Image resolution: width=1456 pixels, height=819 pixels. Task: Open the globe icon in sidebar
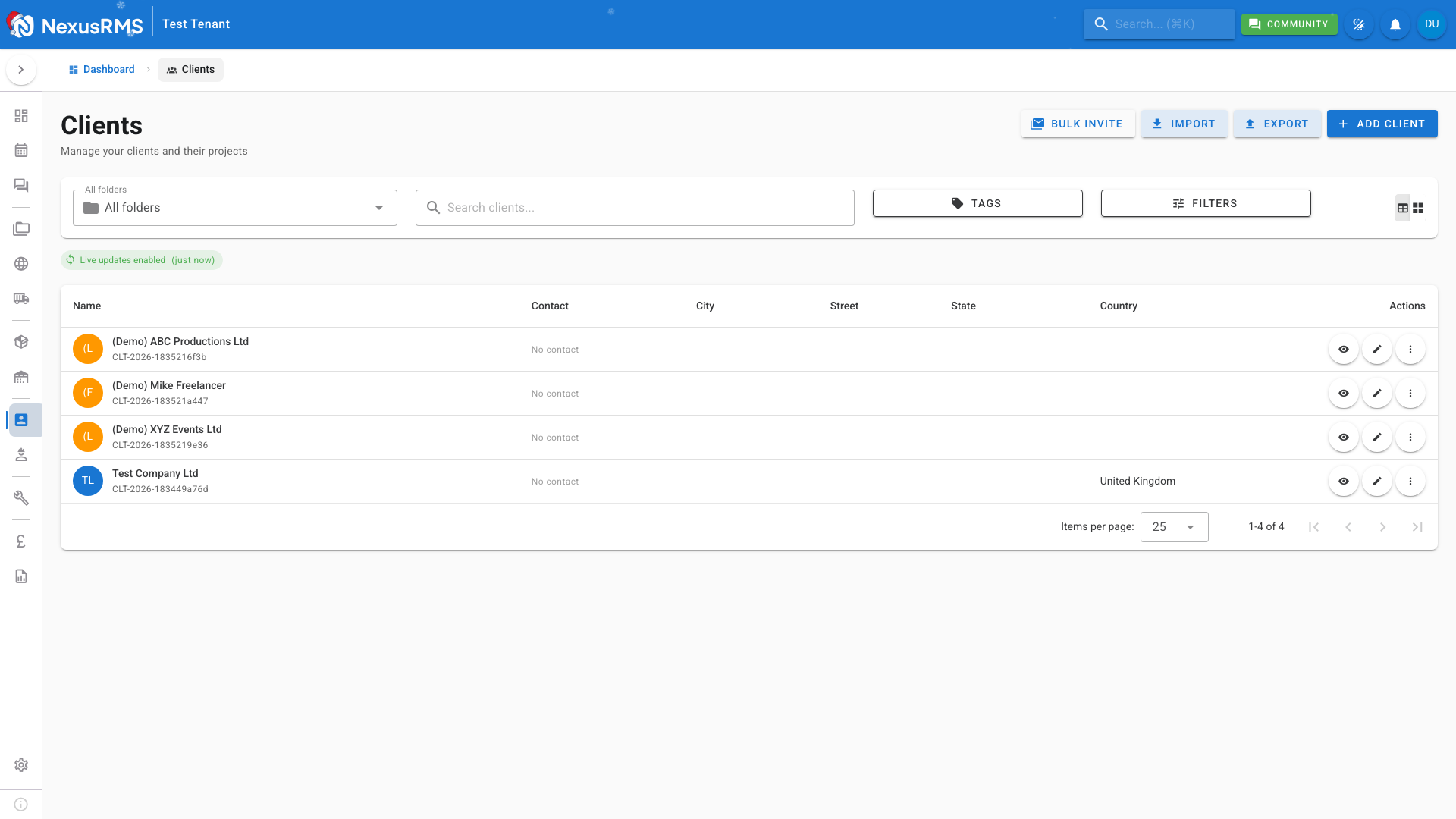[x=21, y=264]
